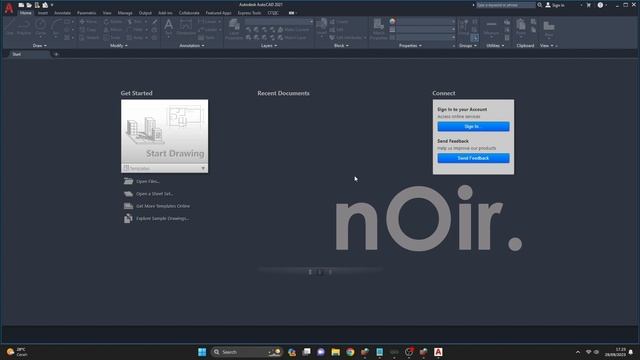Switch to the Home ribbon tab

point(25,13)
